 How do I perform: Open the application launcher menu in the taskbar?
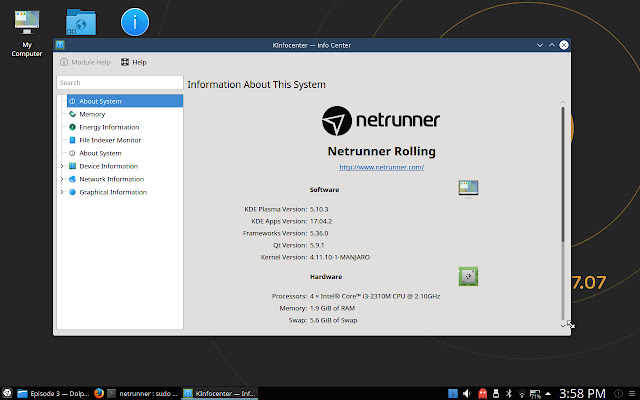(x=8, y=392)
